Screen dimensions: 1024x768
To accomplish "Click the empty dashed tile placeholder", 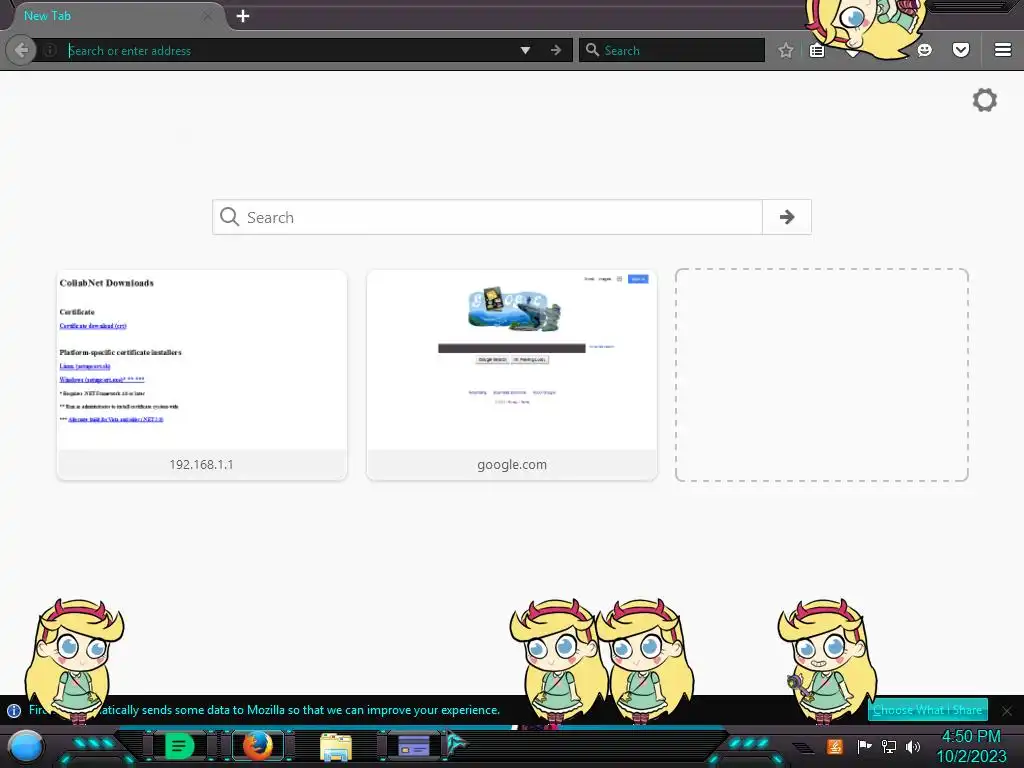I will pos(822,375).
